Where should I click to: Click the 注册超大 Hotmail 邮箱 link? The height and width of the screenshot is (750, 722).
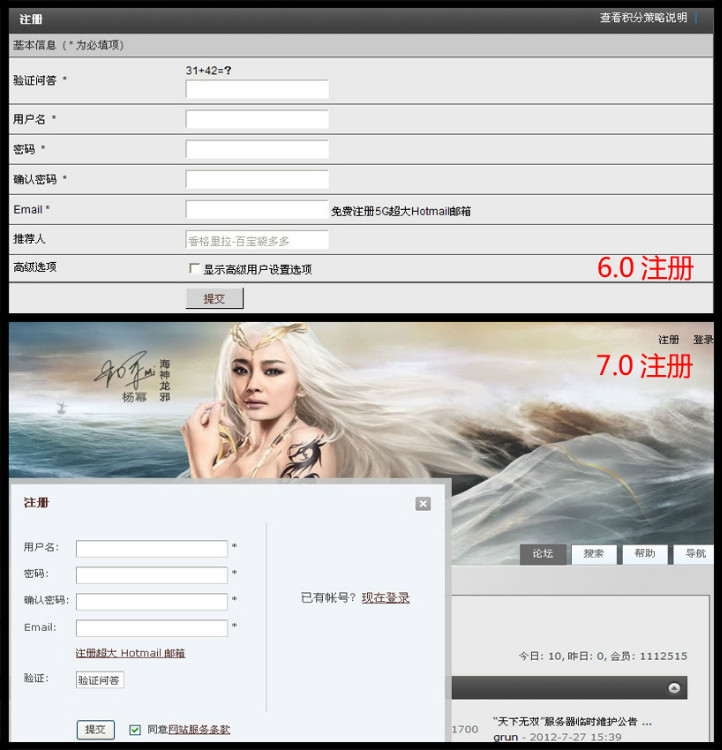[130, 653]
